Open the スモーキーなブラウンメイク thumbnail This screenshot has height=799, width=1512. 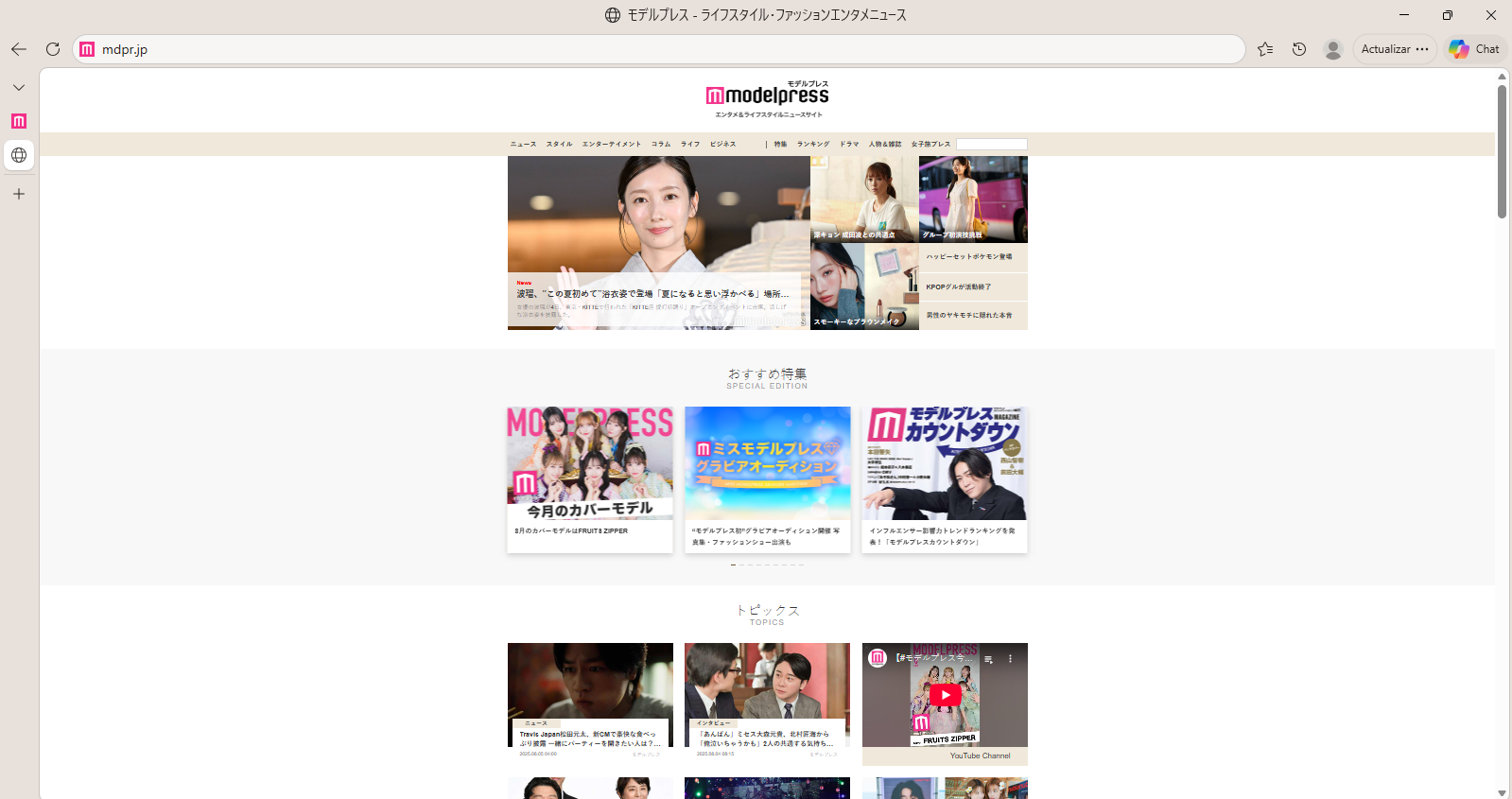click(x=864, y=287)
